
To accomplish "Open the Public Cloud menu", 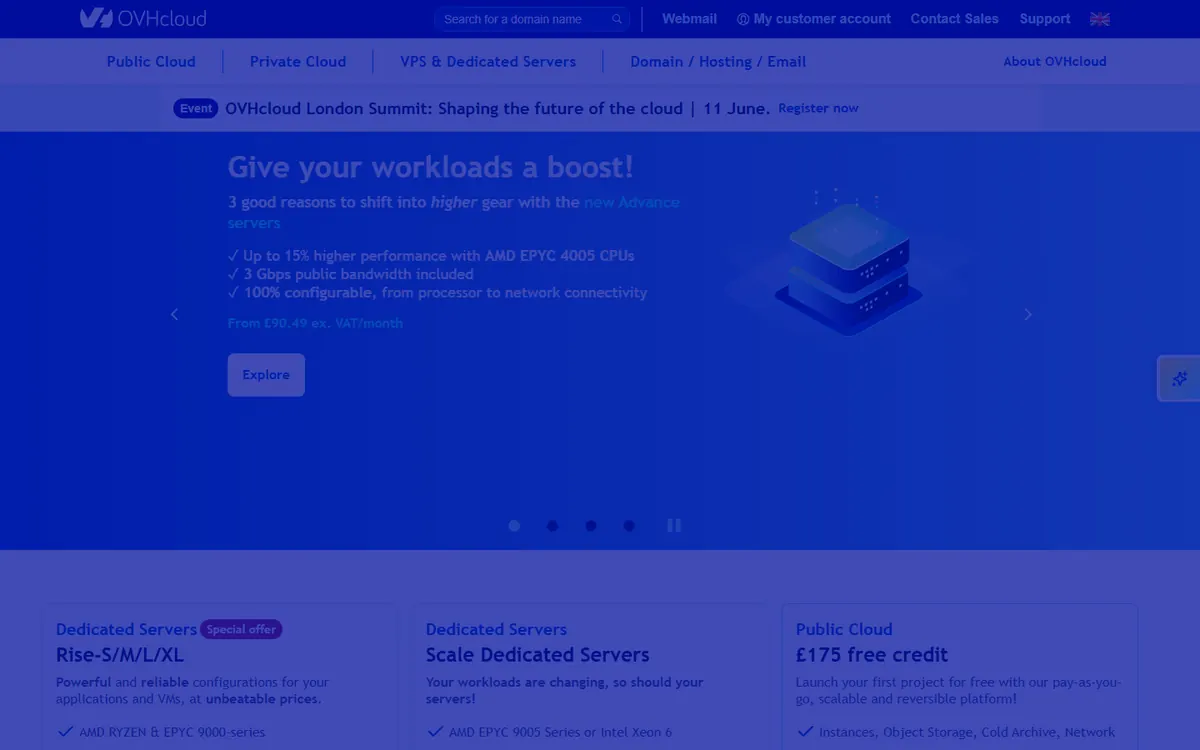I will point(151,61).
